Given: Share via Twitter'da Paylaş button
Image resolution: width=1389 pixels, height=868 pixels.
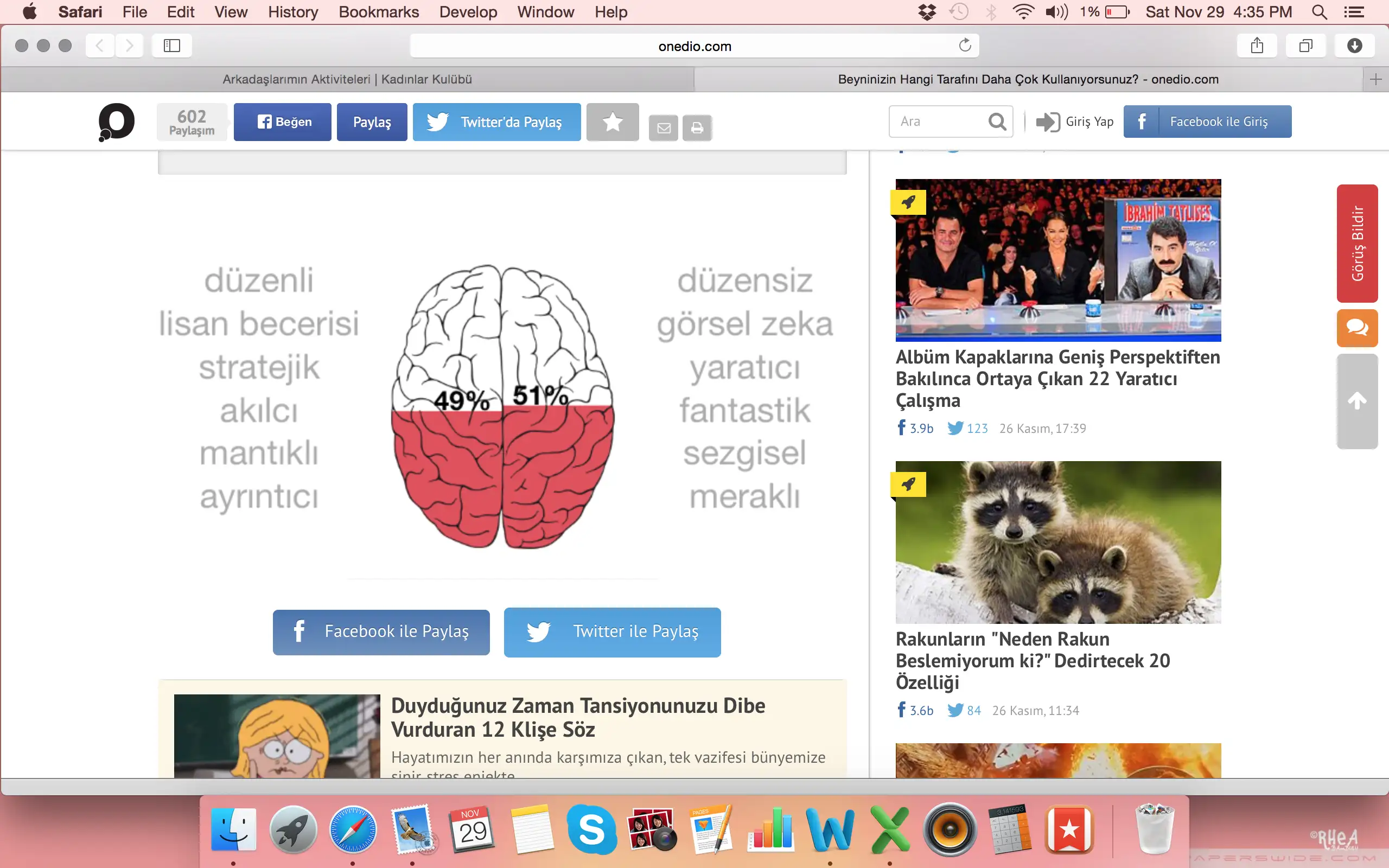Looking at the screenshot, I should coord(496,122).
